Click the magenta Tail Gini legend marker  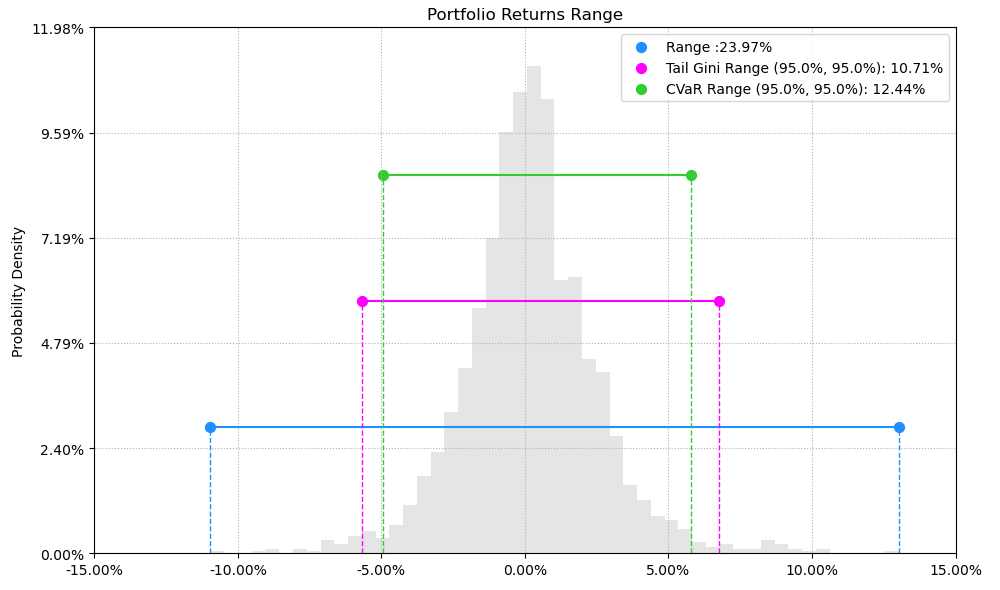pos(642,68)
